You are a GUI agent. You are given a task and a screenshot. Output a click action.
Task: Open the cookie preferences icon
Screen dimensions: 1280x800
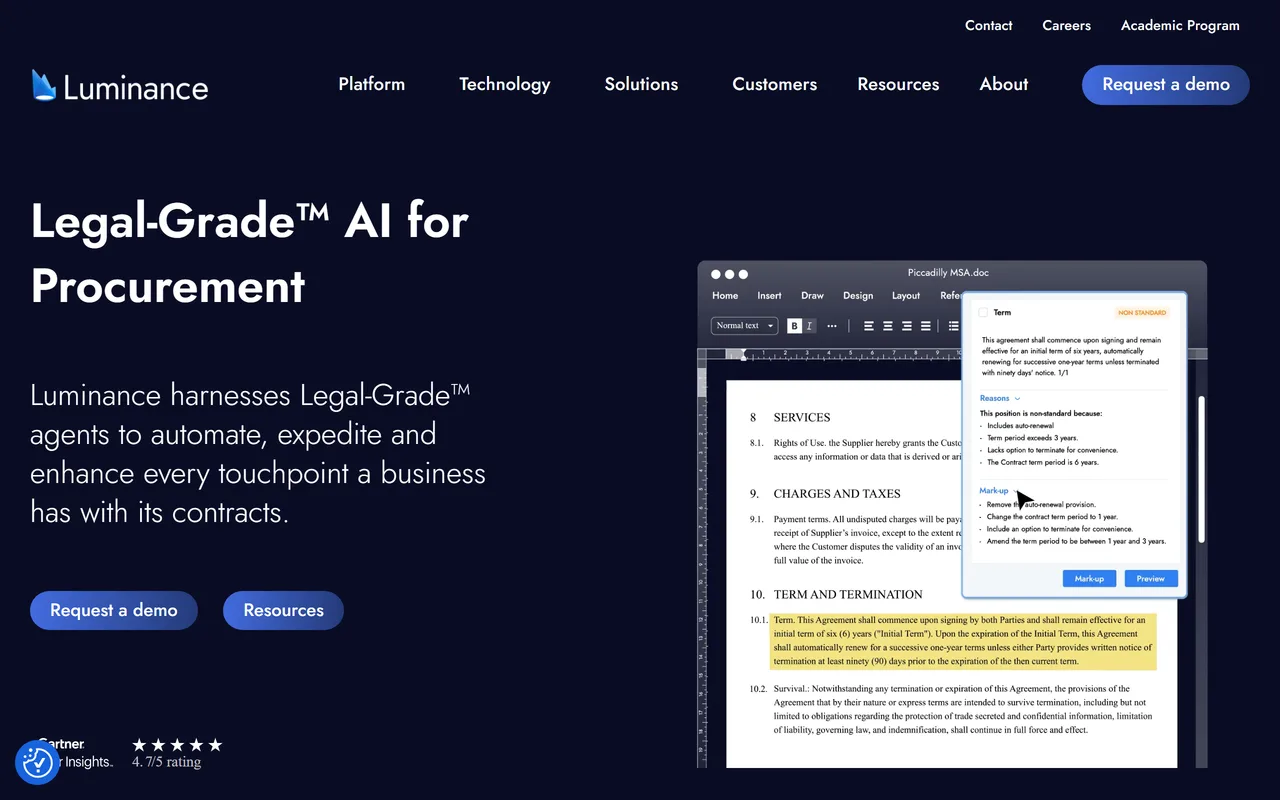(x=38, y=763)
